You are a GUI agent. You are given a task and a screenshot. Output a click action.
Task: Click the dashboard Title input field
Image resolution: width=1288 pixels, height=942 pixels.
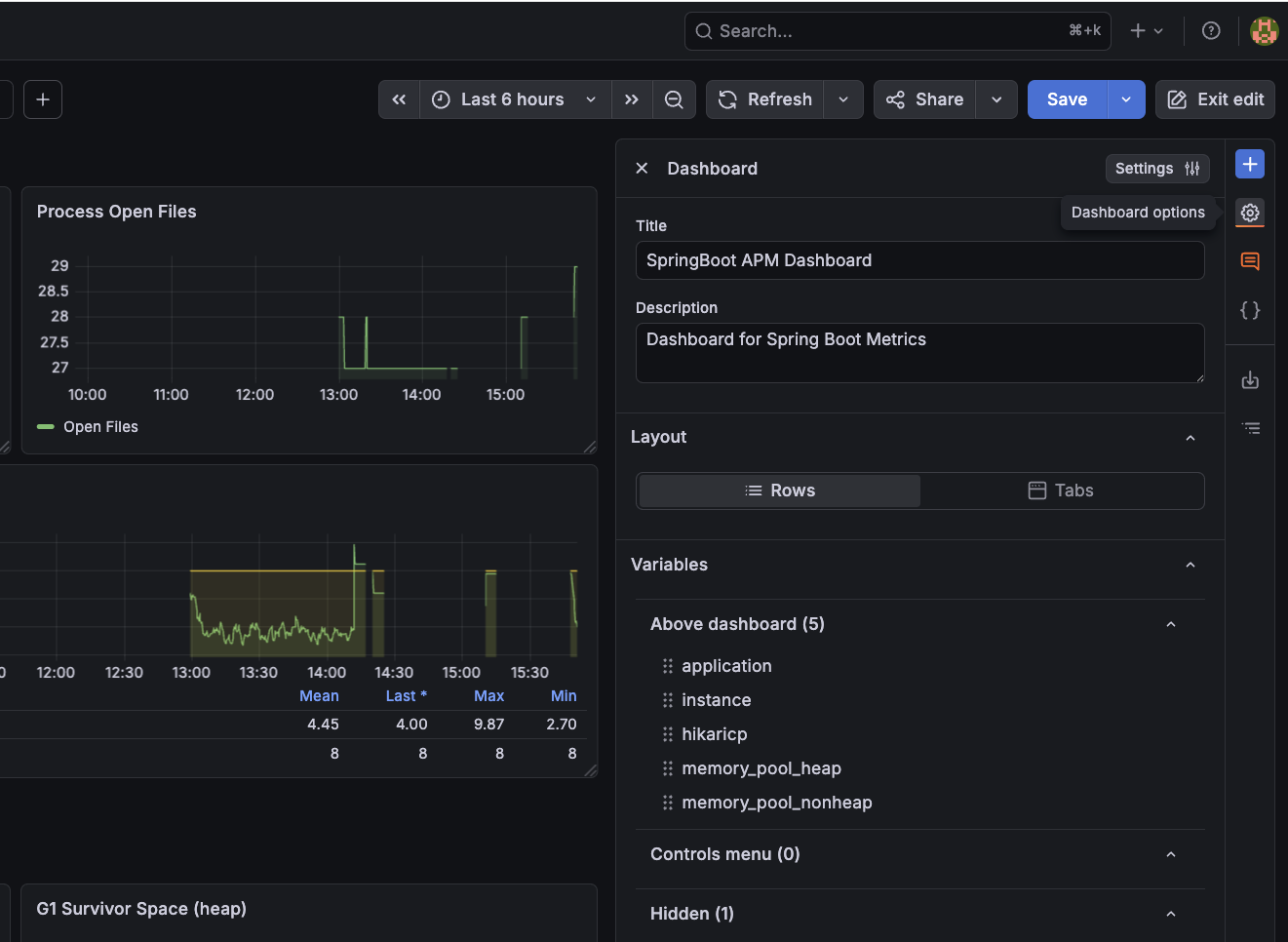coord(919,260)
